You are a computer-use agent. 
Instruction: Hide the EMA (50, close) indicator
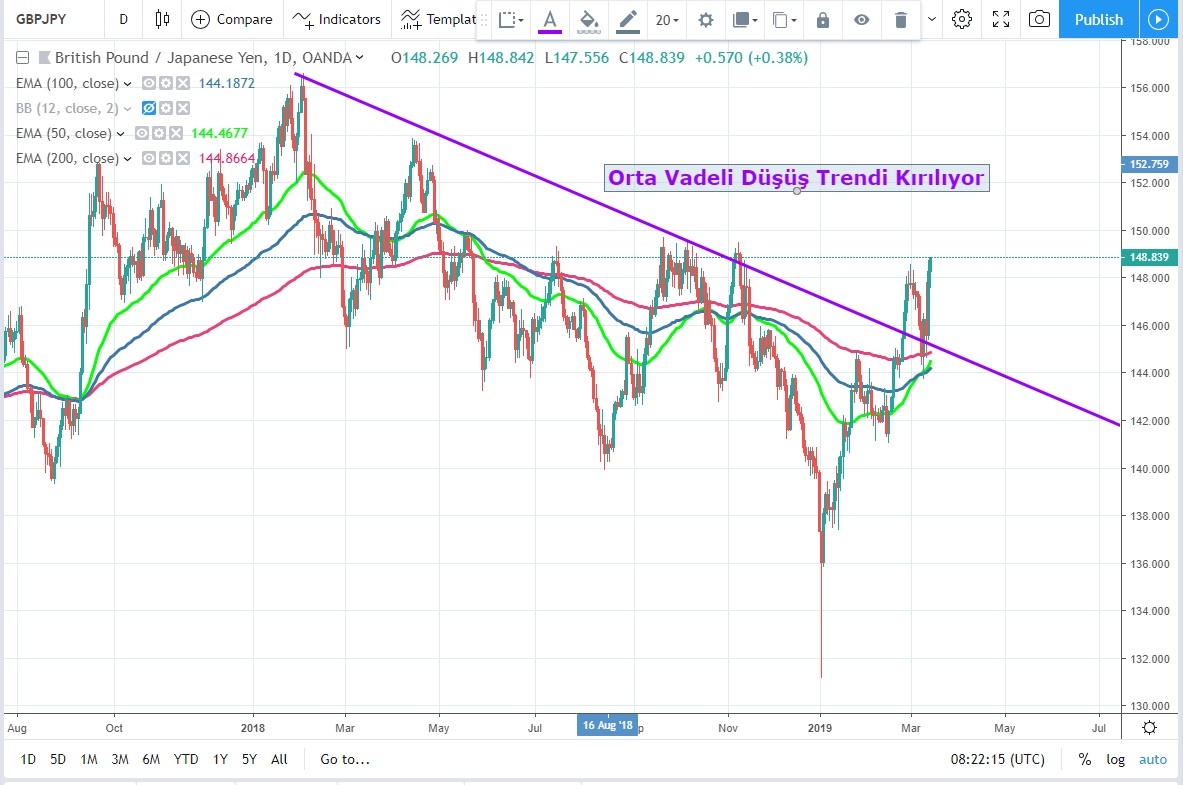pos(141,133)
